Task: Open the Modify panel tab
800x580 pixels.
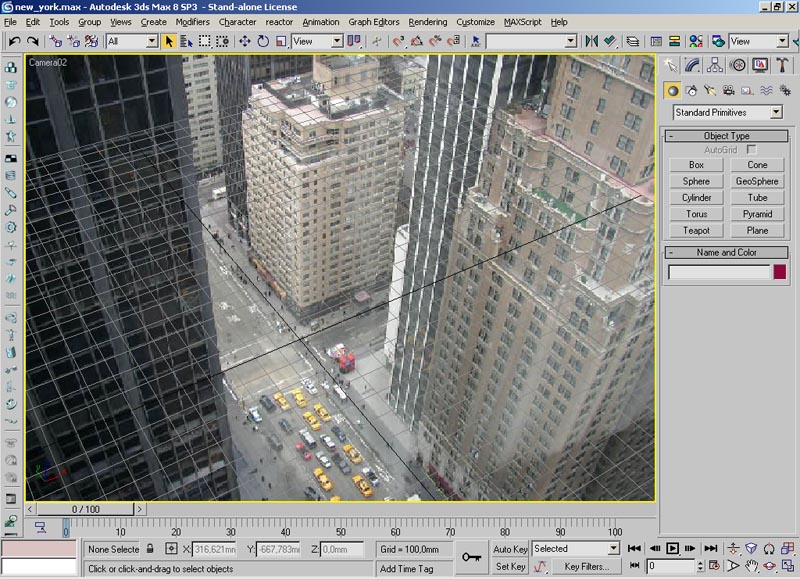Action: [692, 65]
